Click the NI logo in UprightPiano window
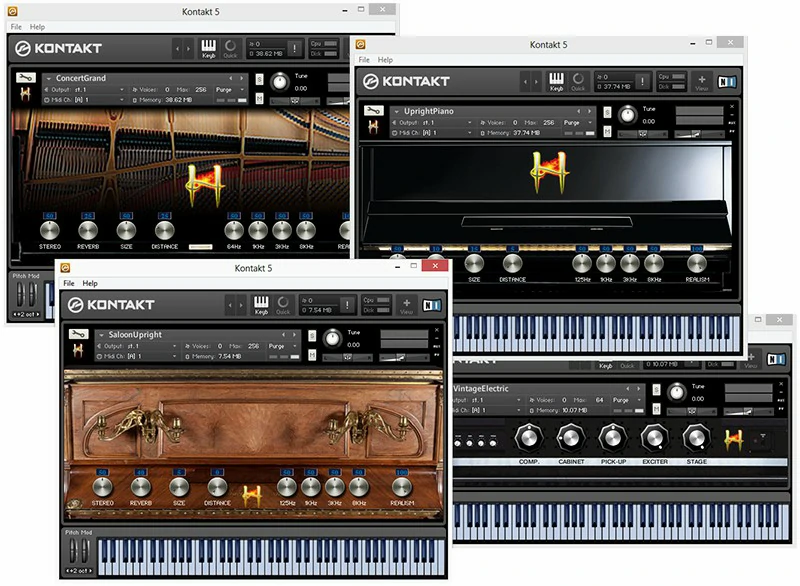800x586 pixels. tap(727, 82)
